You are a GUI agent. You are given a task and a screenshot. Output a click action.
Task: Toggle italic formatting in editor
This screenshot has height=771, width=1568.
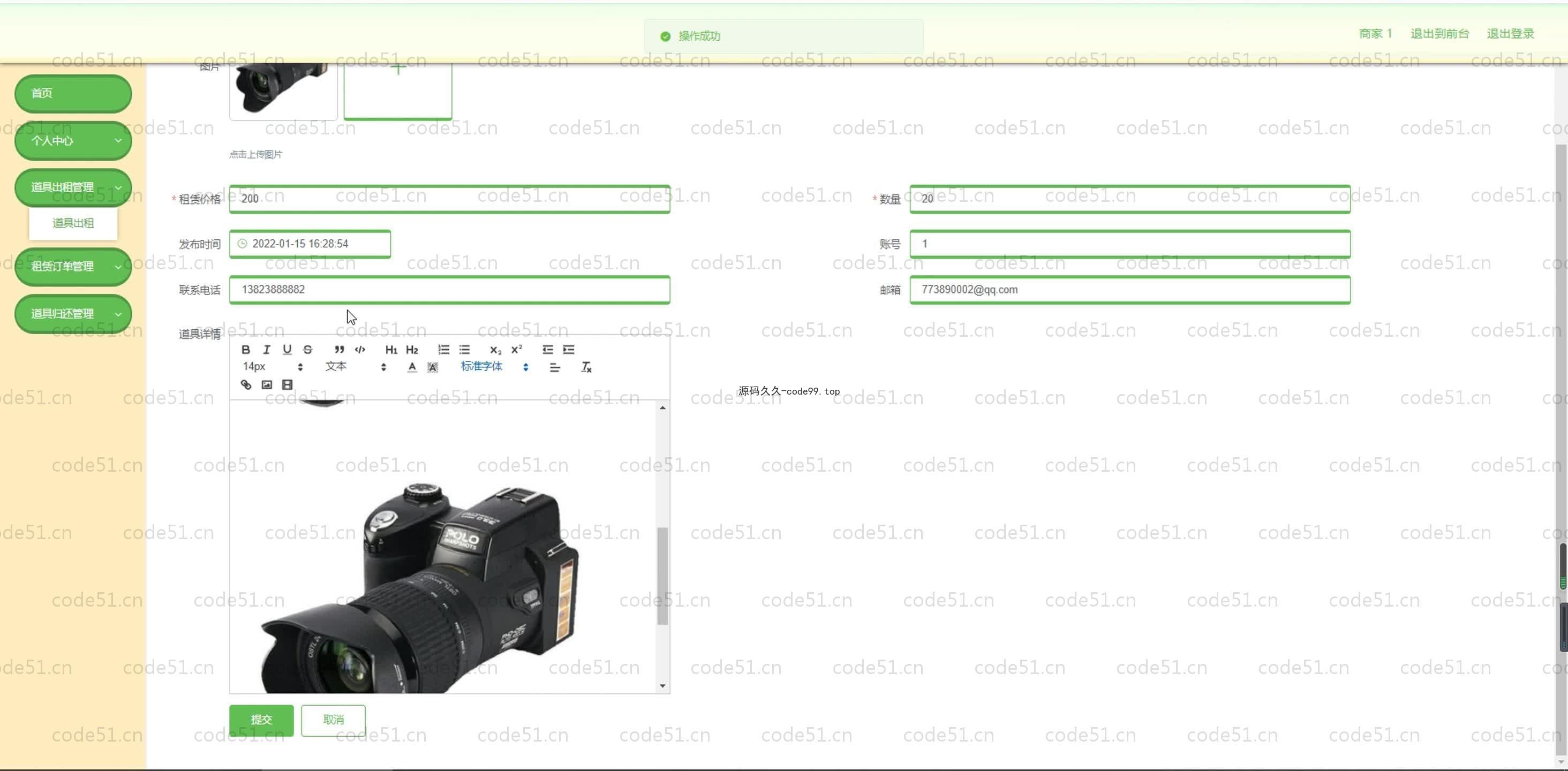point(266,349)
